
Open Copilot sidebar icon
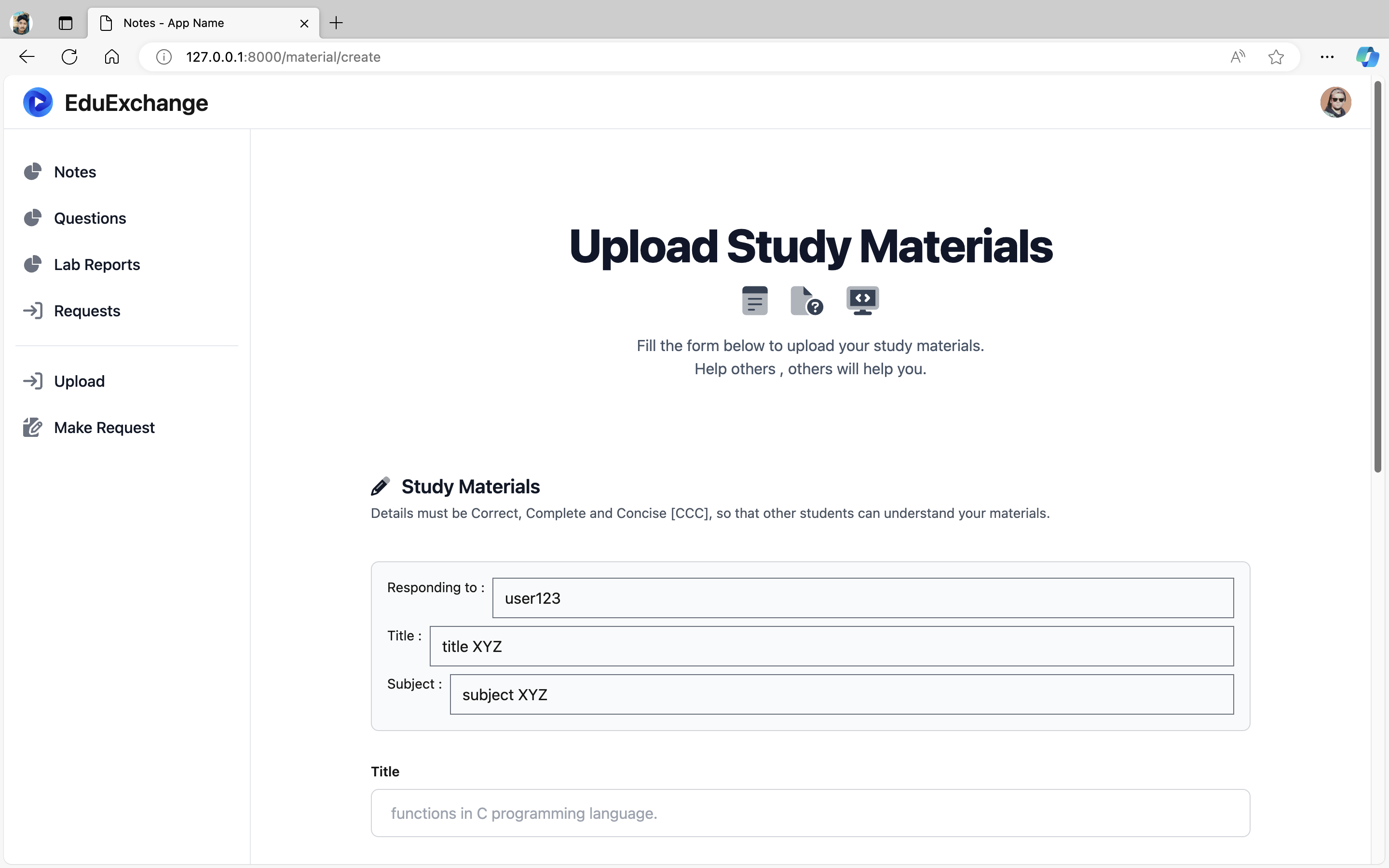coord(1367,57)
